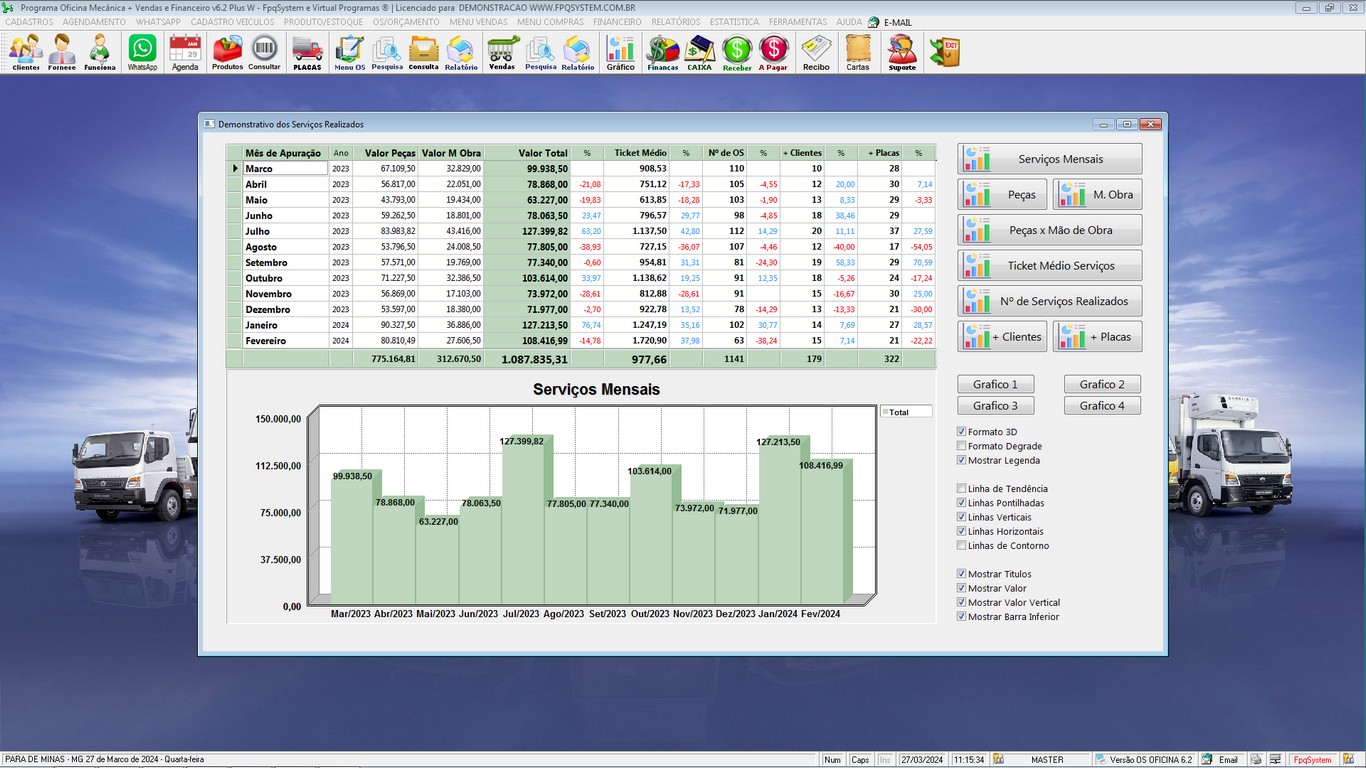The width and height of the screenshot is (1366, 768).
Task: Click the Mês de Apuração column header
Action: pos(285,153)
